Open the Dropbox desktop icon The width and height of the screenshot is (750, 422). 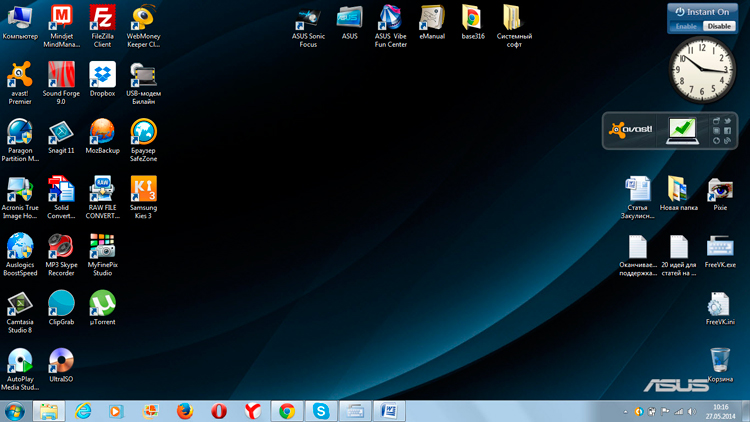tap(102, 75)
